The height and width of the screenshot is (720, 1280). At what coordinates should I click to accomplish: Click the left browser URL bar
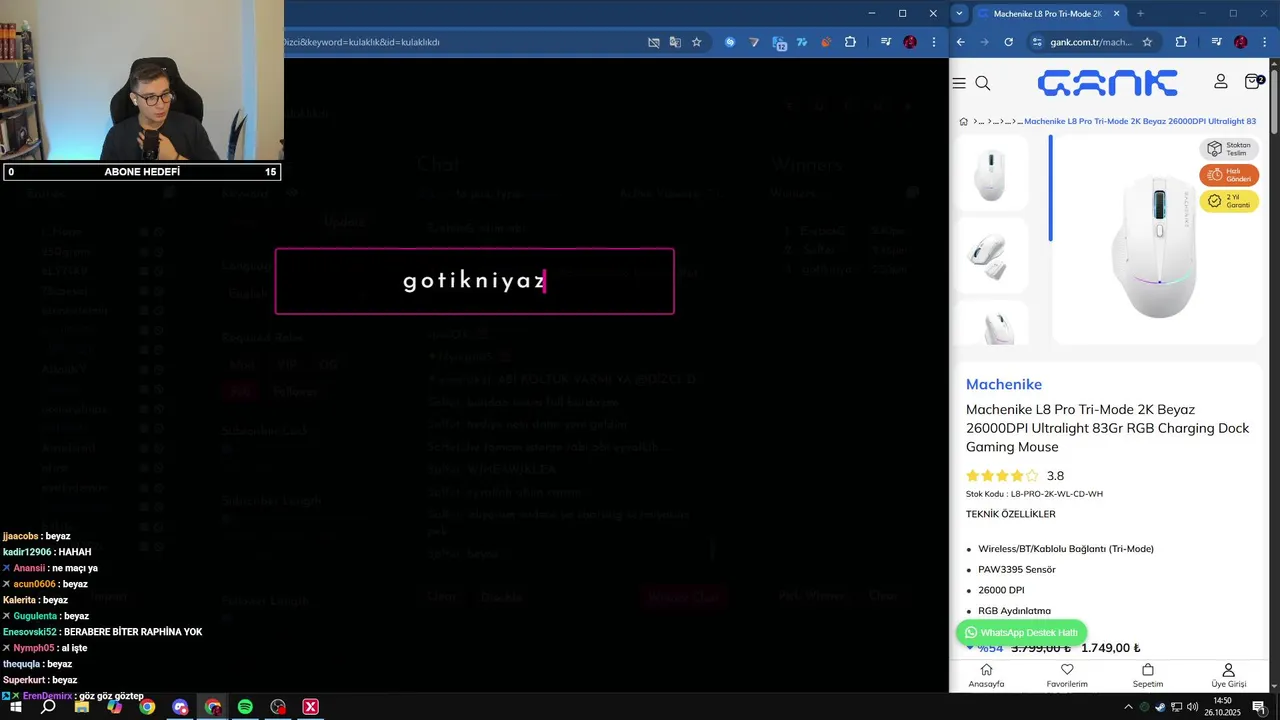tap(460, 42)
